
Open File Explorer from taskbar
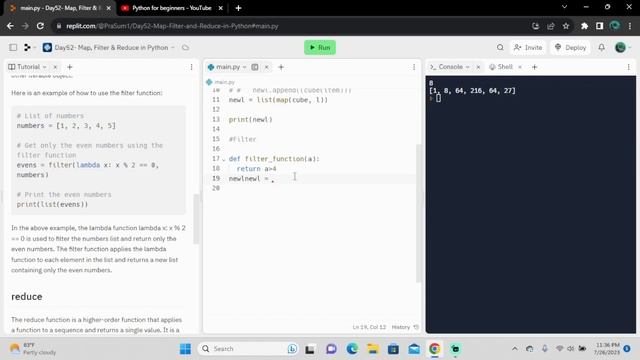[x=373, y=349]
